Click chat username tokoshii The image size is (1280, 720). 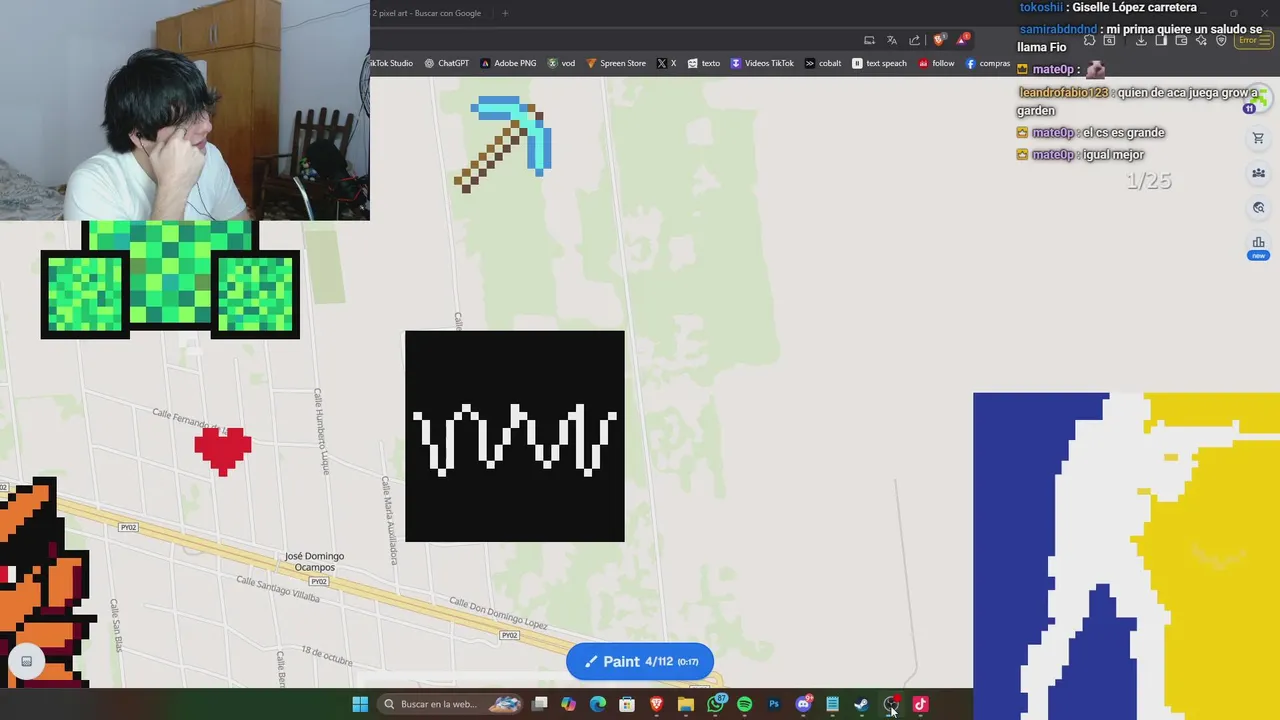(x=1042, y=7)
